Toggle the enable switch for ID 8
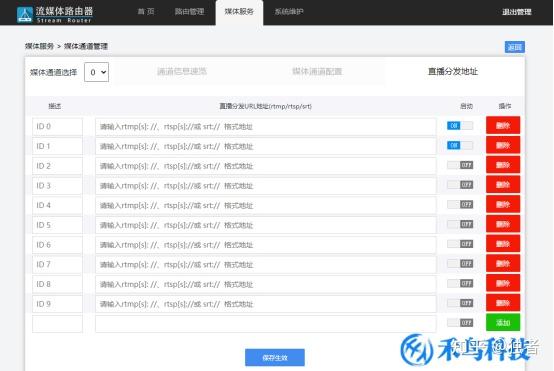The width and height of the screenshot is (554, 371). point(460,283)
